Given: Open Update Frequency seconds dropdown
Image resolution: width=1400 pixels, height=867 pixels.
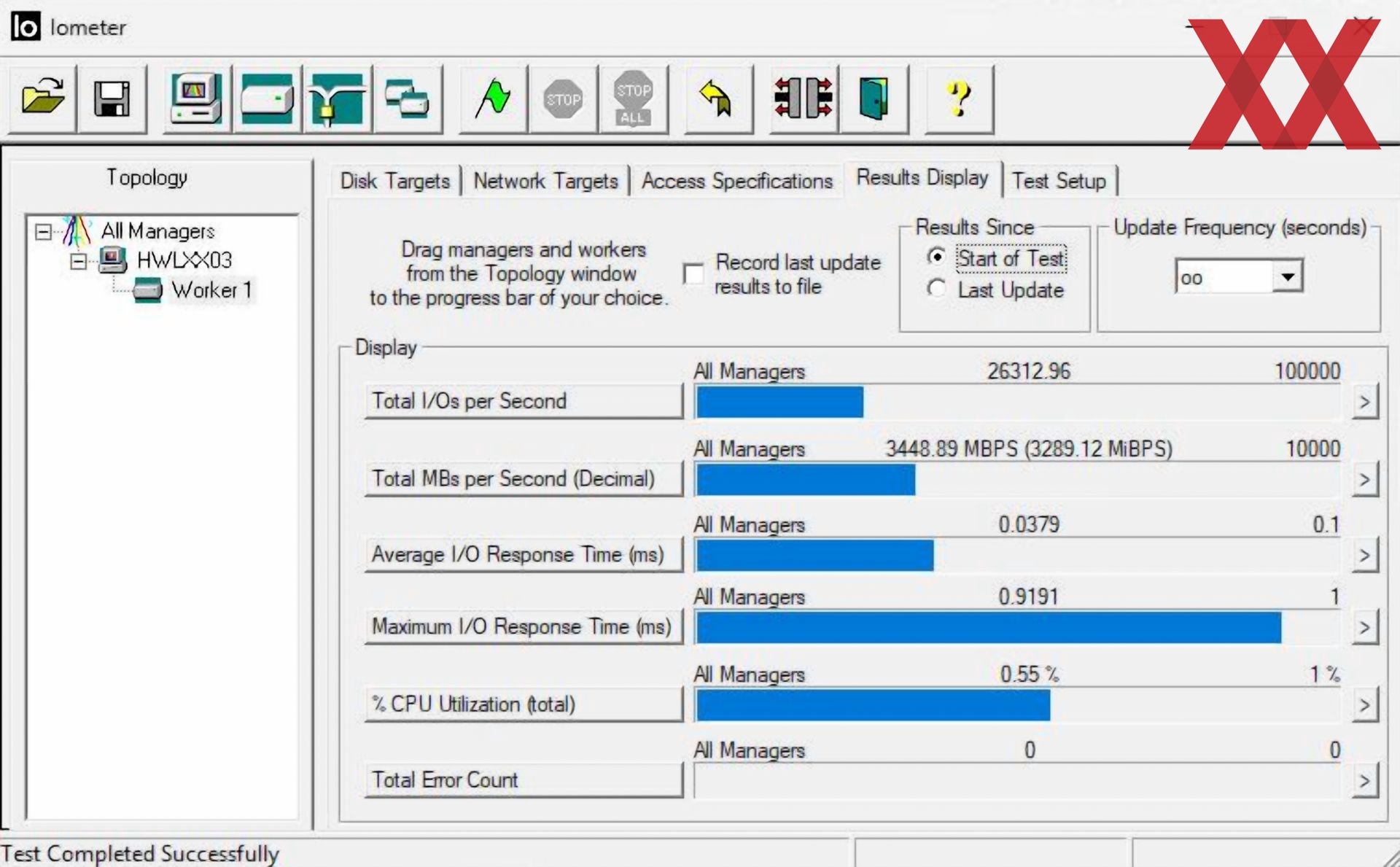Looking at the screenshot, I should [x=1288, y=277].
